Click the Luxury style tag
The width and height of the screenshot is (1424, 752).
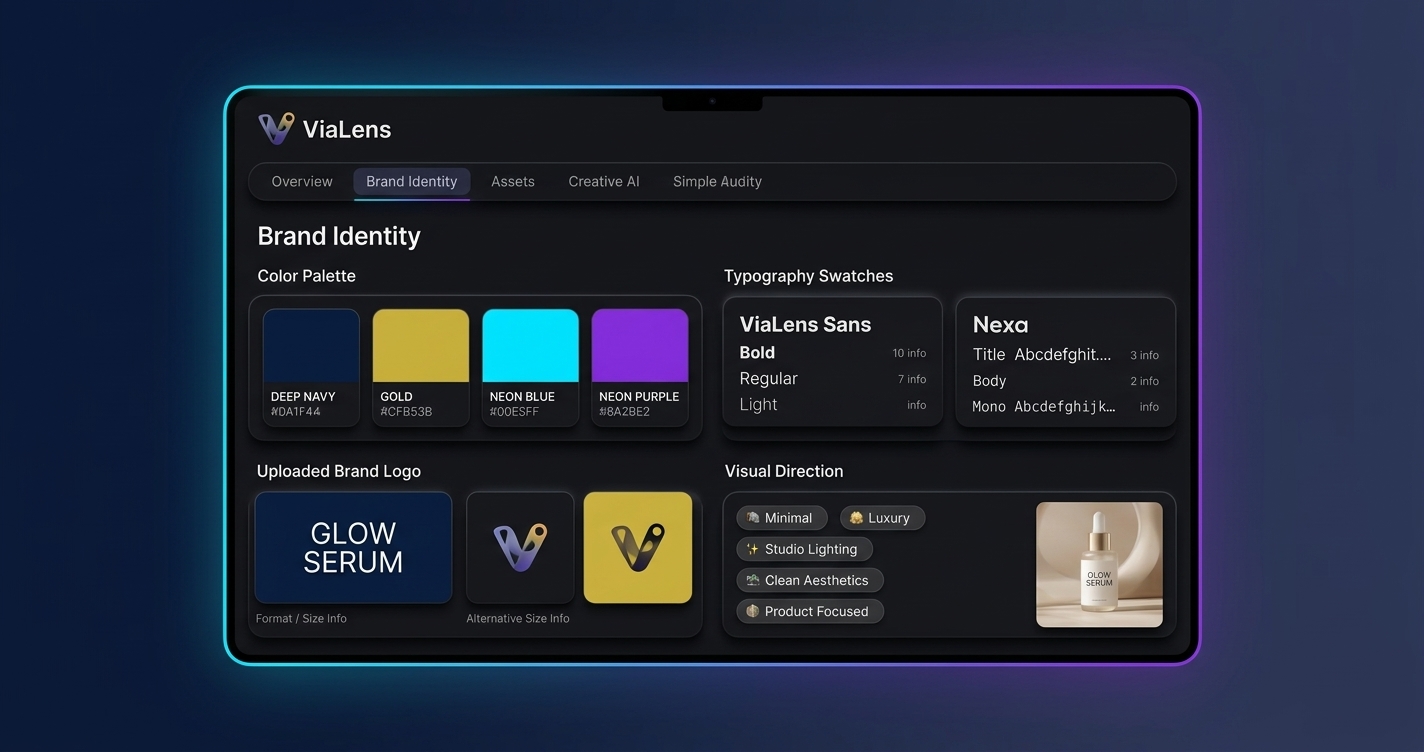tap(882, 518)
